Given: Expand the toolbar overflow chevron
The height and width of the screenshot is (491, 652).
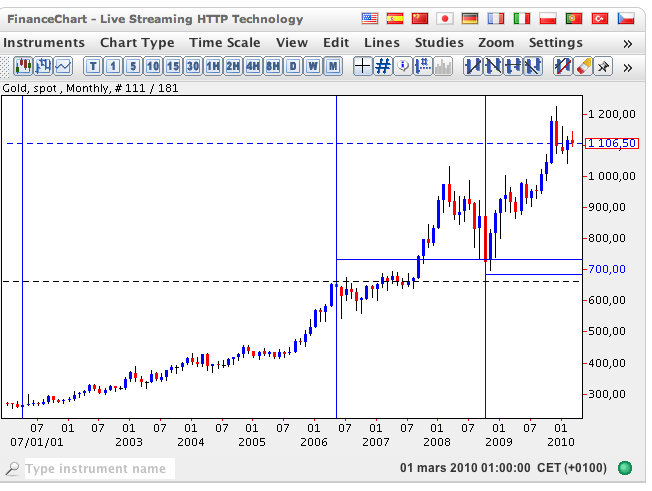Looking at the screenshot, I should click(x=627, y=67).
